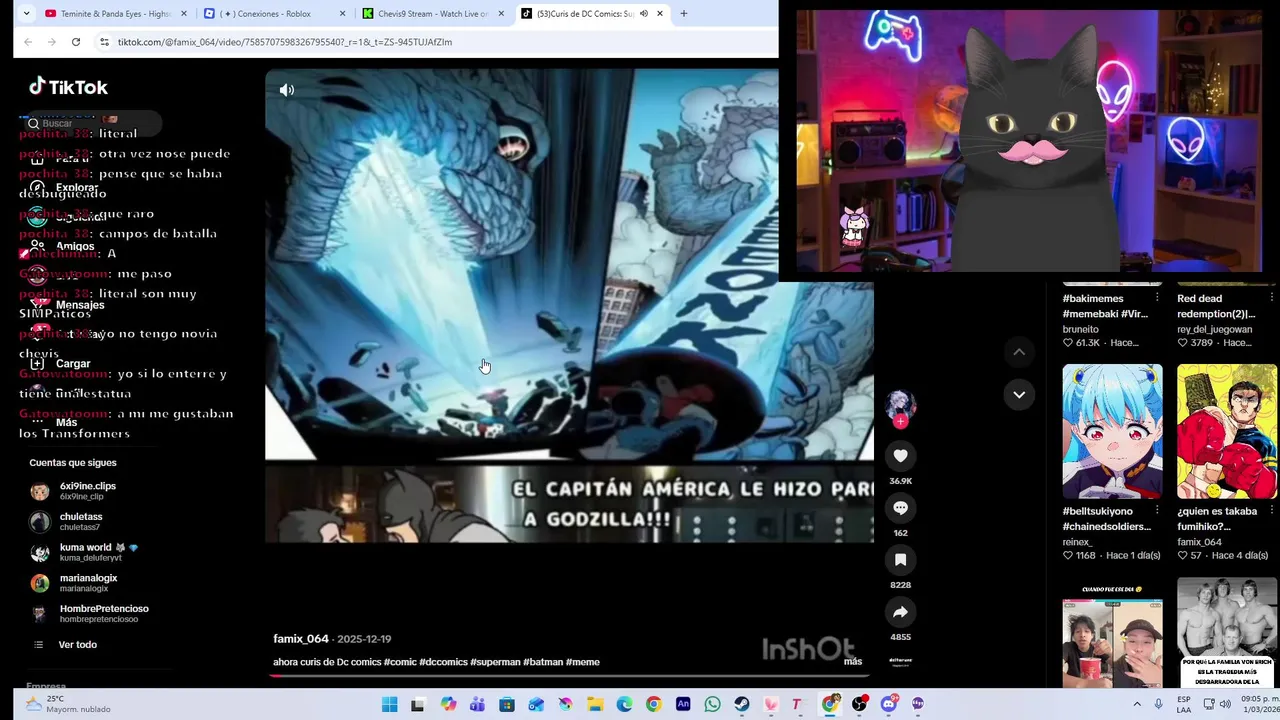Open Adobe Animate from taskbar

click(683, 705)
